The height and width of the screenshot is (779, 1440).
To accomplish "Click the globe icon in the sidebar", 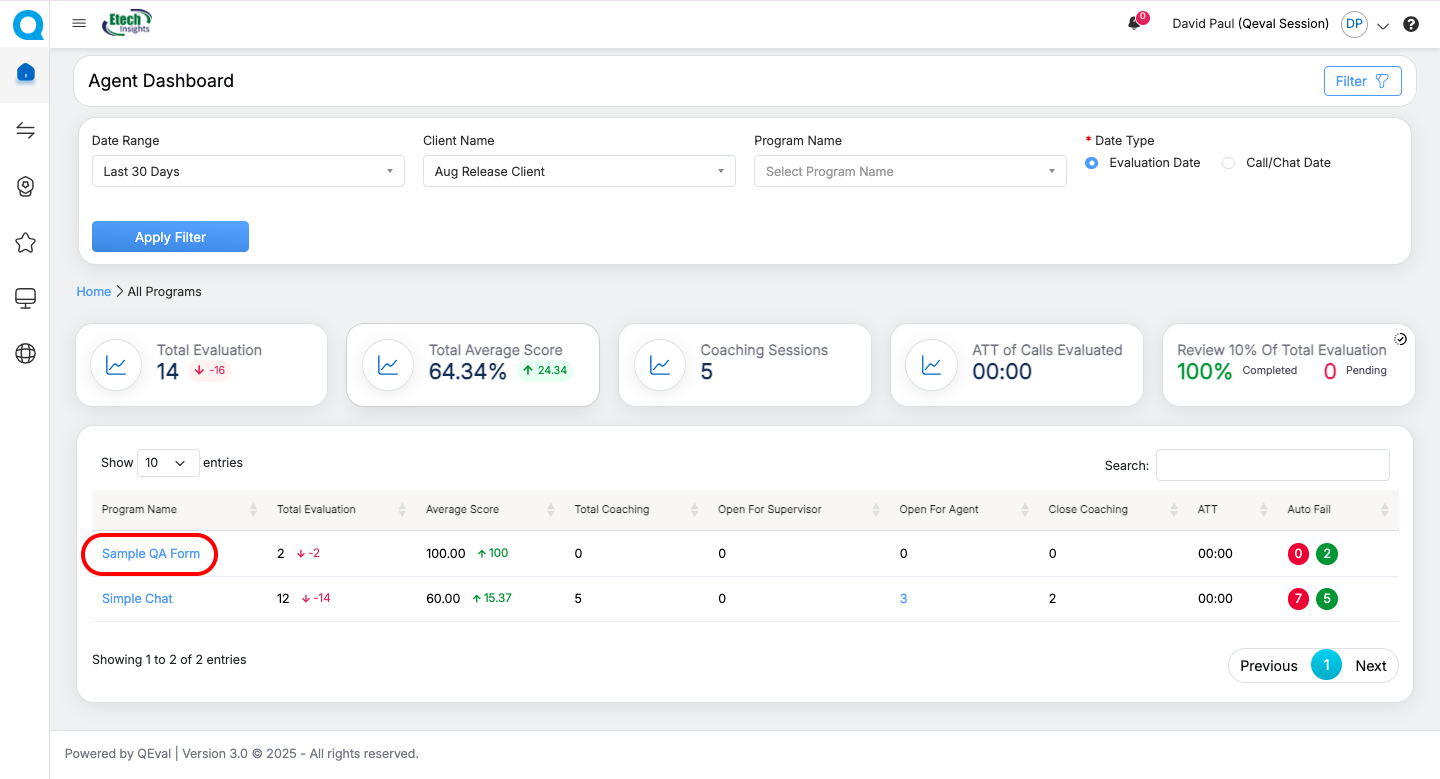I will (26, 353).
